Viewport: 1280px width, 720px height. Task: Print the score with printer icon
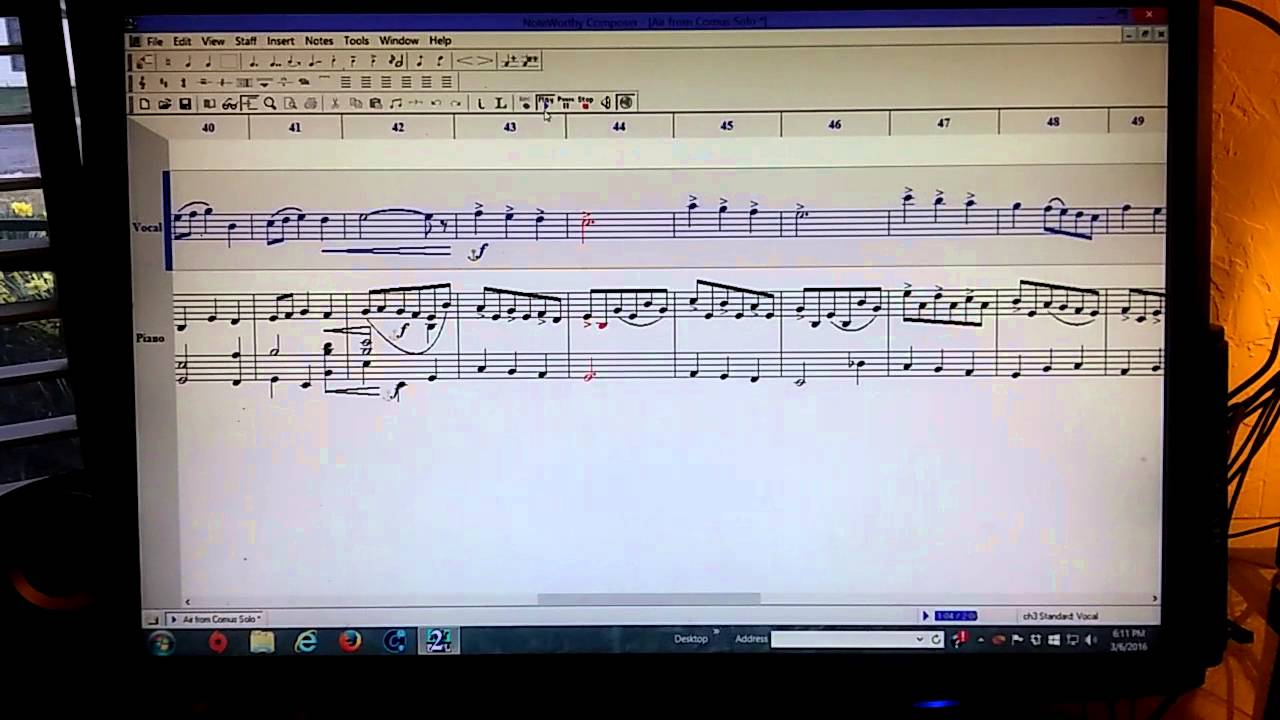(311, 103)
